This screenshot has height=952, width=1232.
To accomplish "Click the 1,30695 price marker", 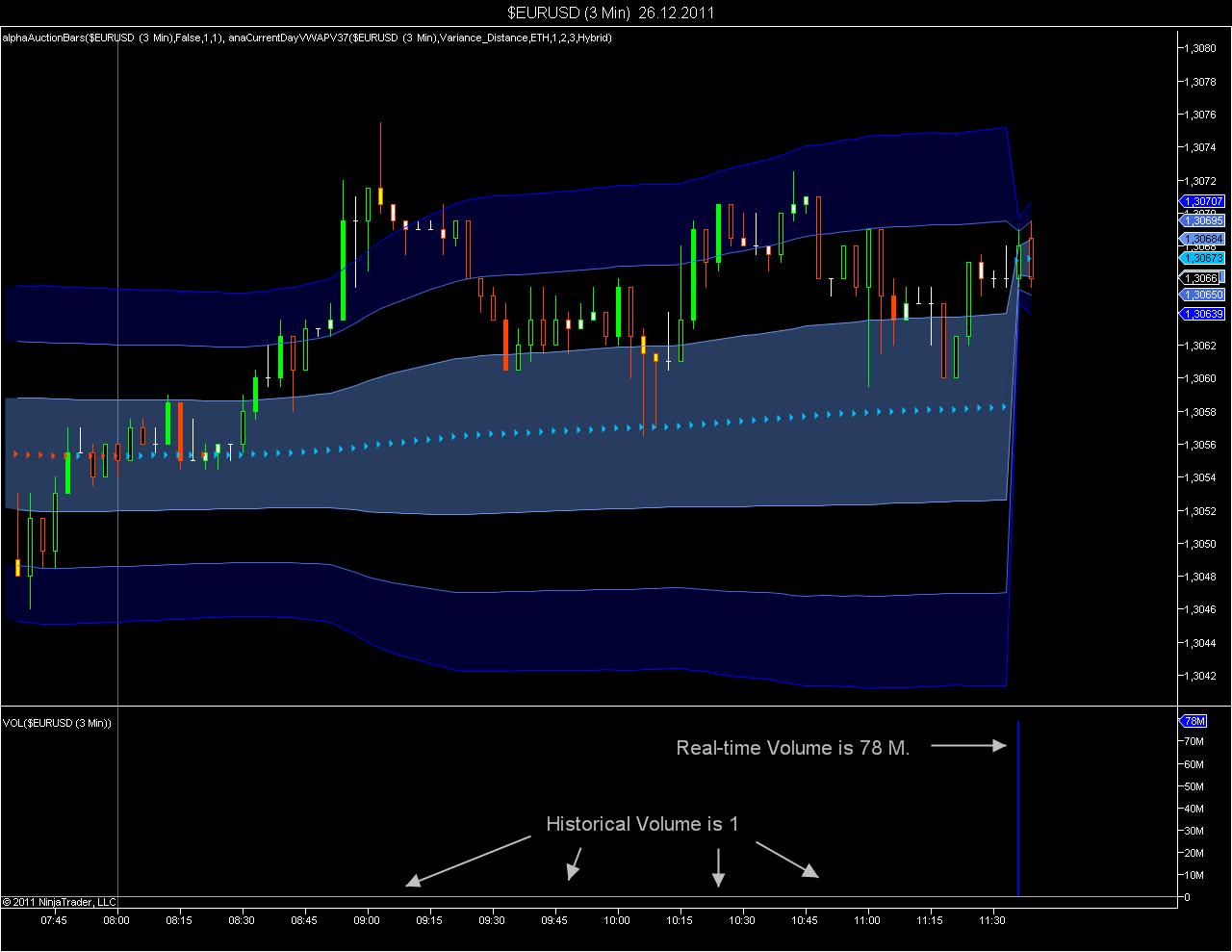I will pos(1202,220).
